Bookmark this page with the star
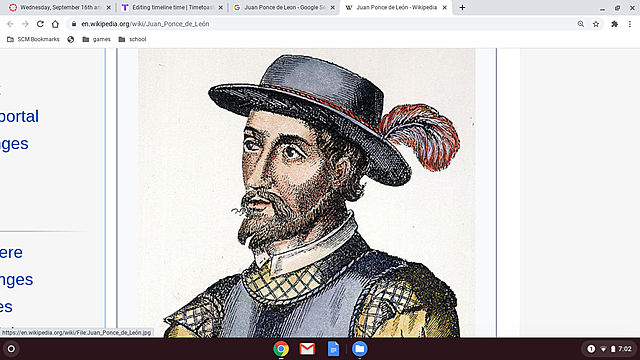This screenshot has height=360, width=640. coord(596,24)
